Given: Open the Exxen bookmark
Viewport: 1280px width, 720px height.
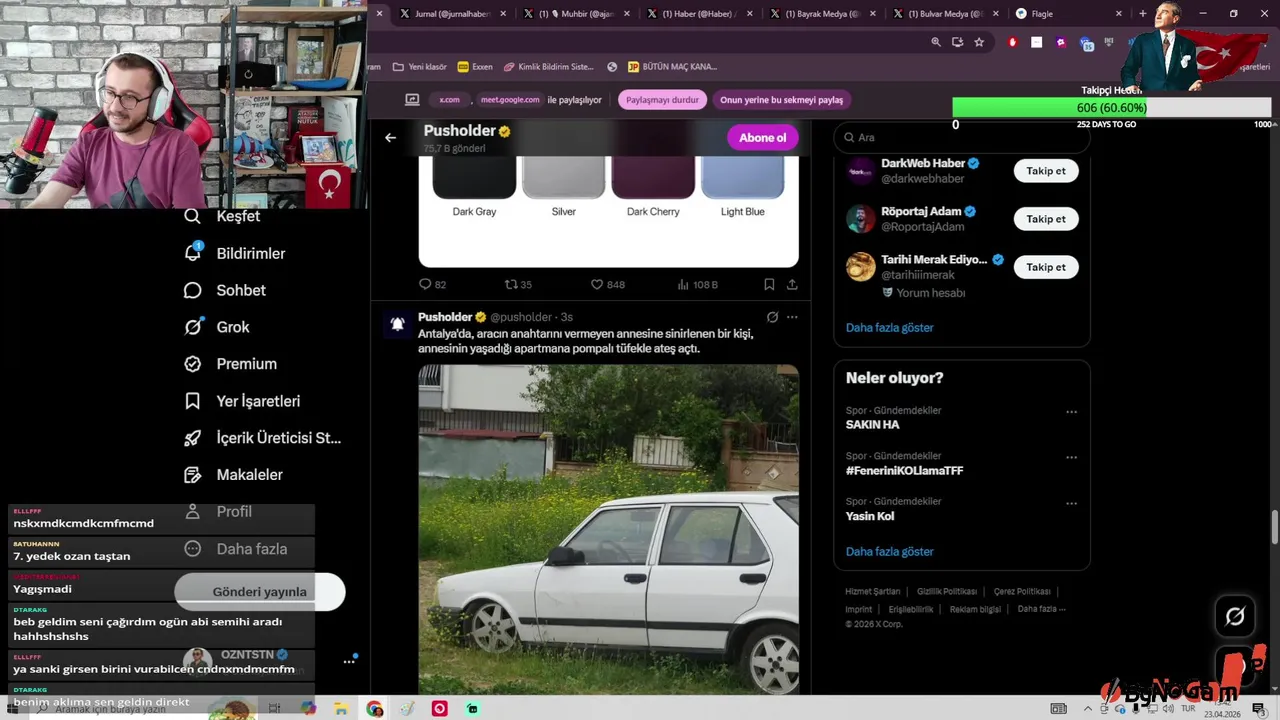Looking at the screenshot, I should pyautogui.click(x=475, y=67).
